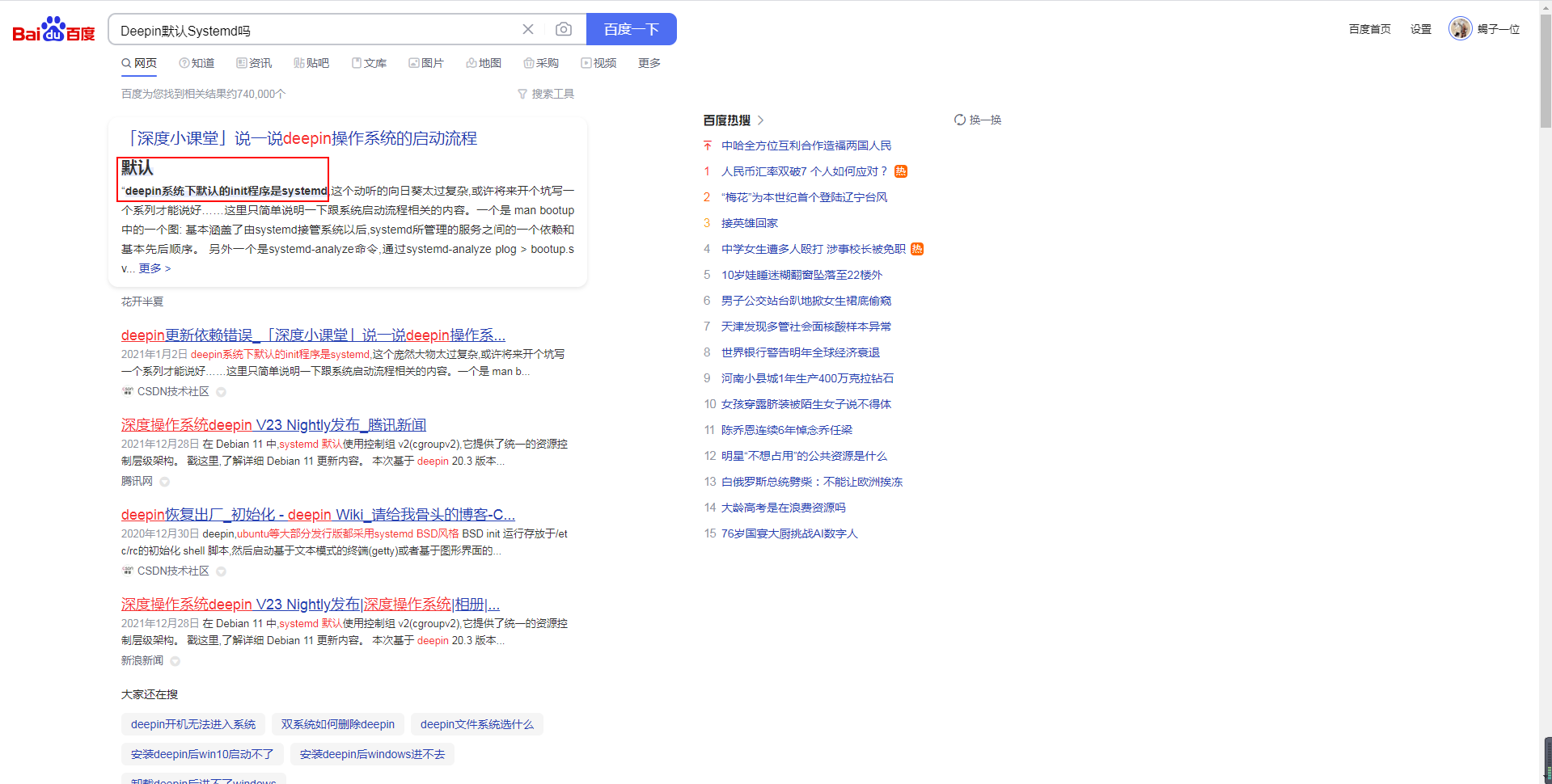
Task: Switch to the 视频 tab
Action: coord(598,63)
